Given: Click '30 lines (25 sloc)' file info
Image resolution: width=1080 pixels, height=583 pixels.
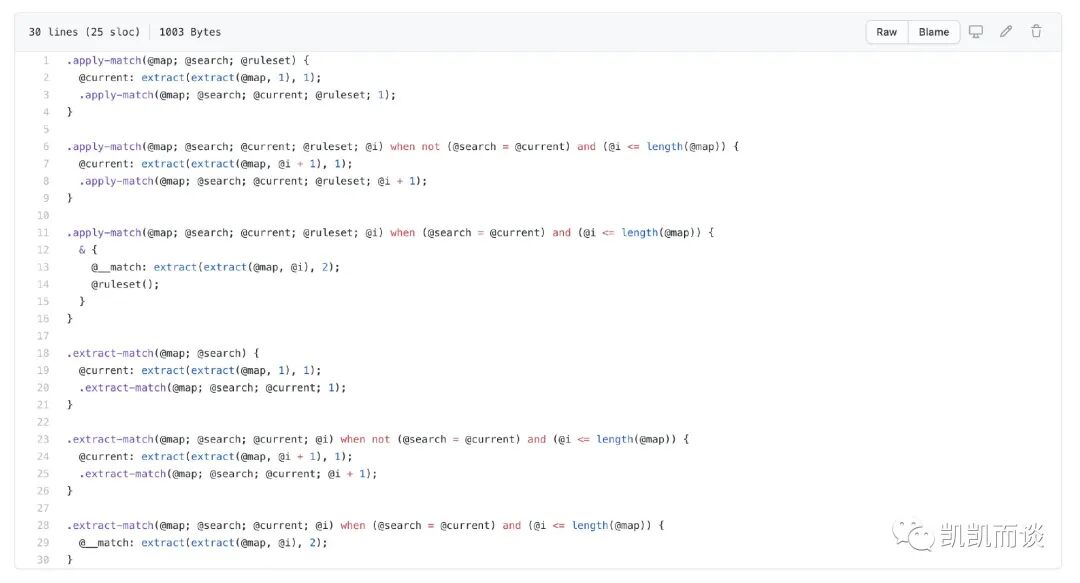Looking at the screenshot, I should 84,32.
